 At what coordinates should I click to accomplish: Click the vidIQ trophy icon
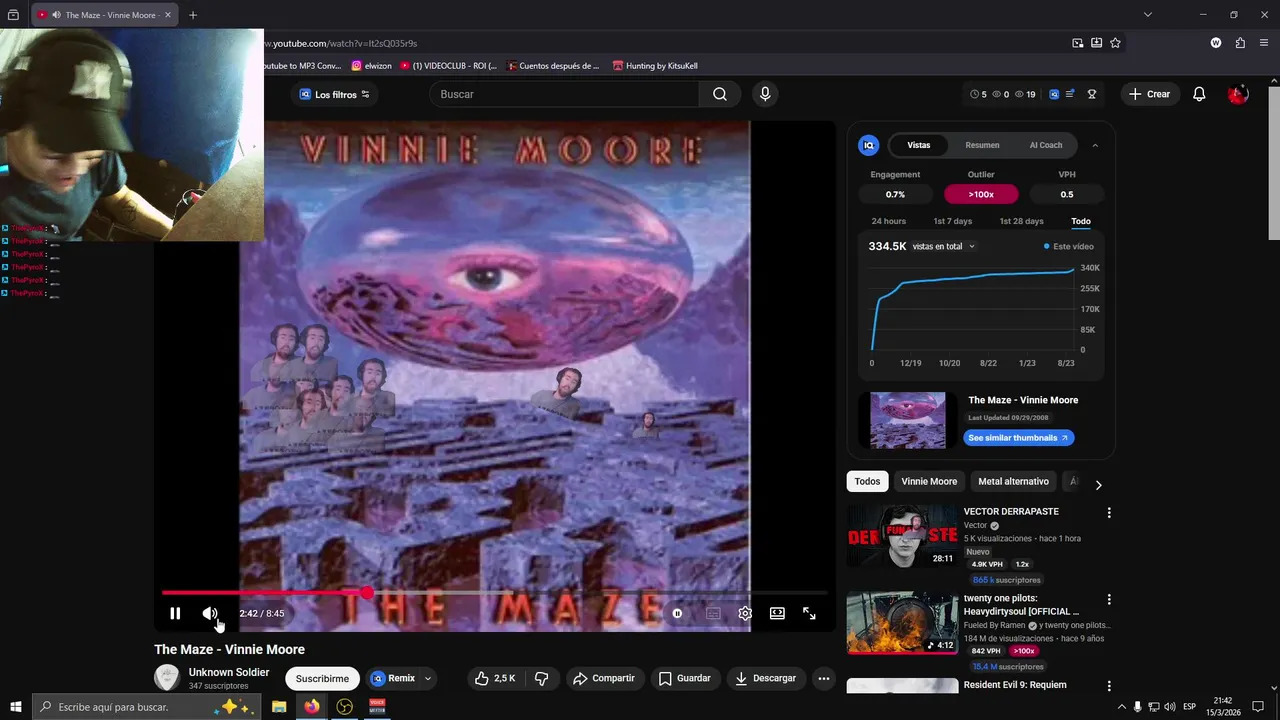[x=1092, y=94]
